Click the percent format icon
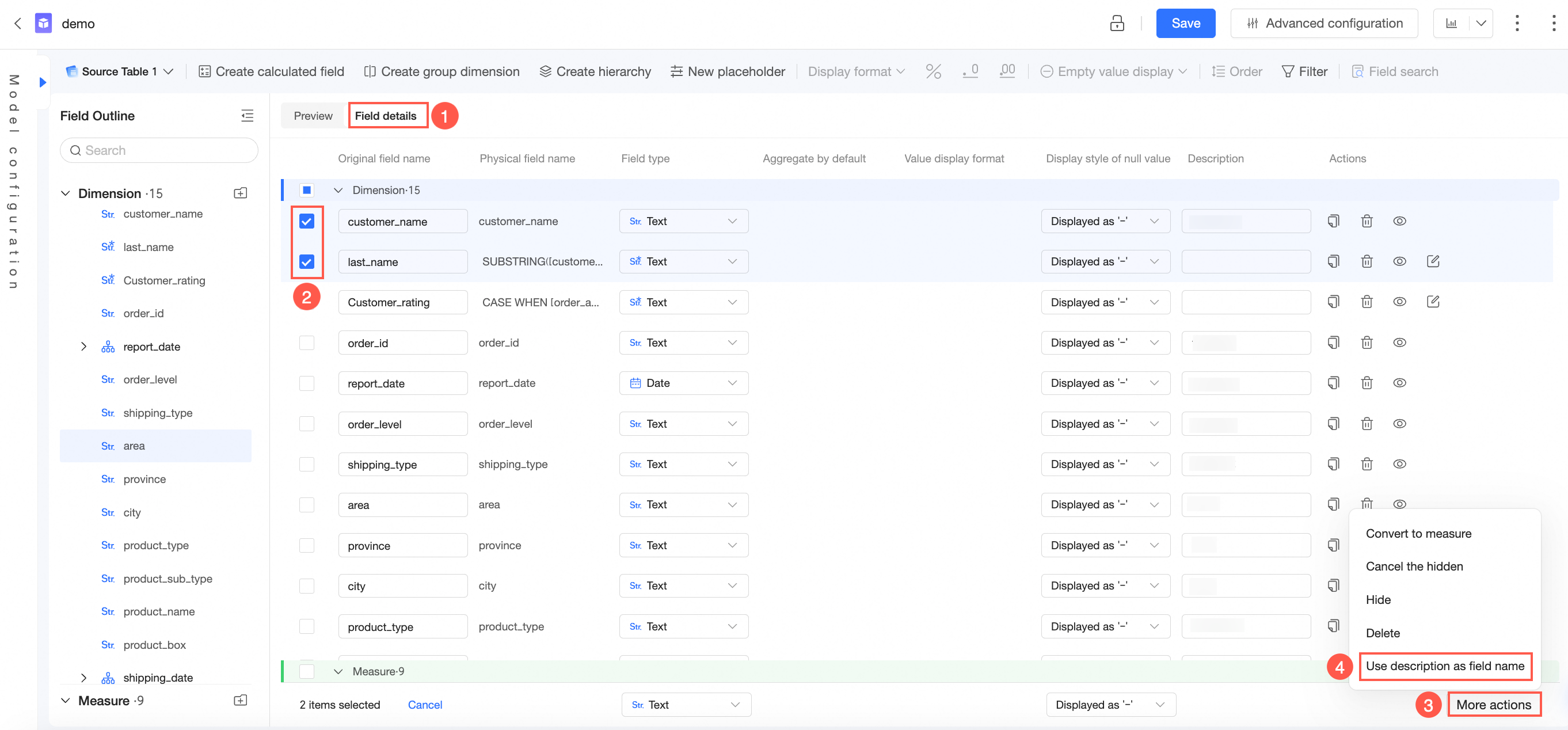 pyautogui.click(x=933, y=71)
